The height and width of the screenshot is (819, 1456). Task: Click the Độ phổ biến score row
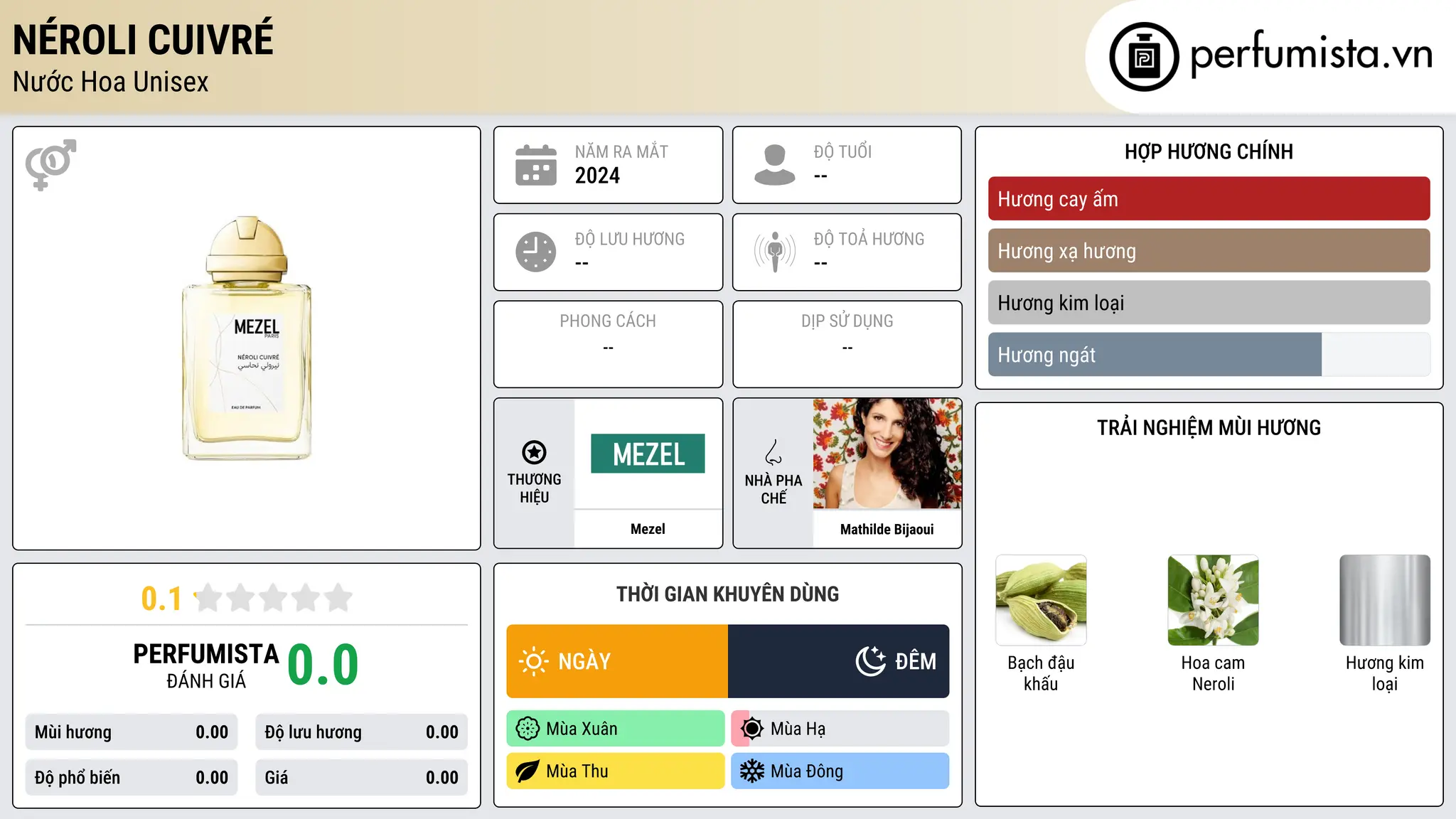point(132,778)
